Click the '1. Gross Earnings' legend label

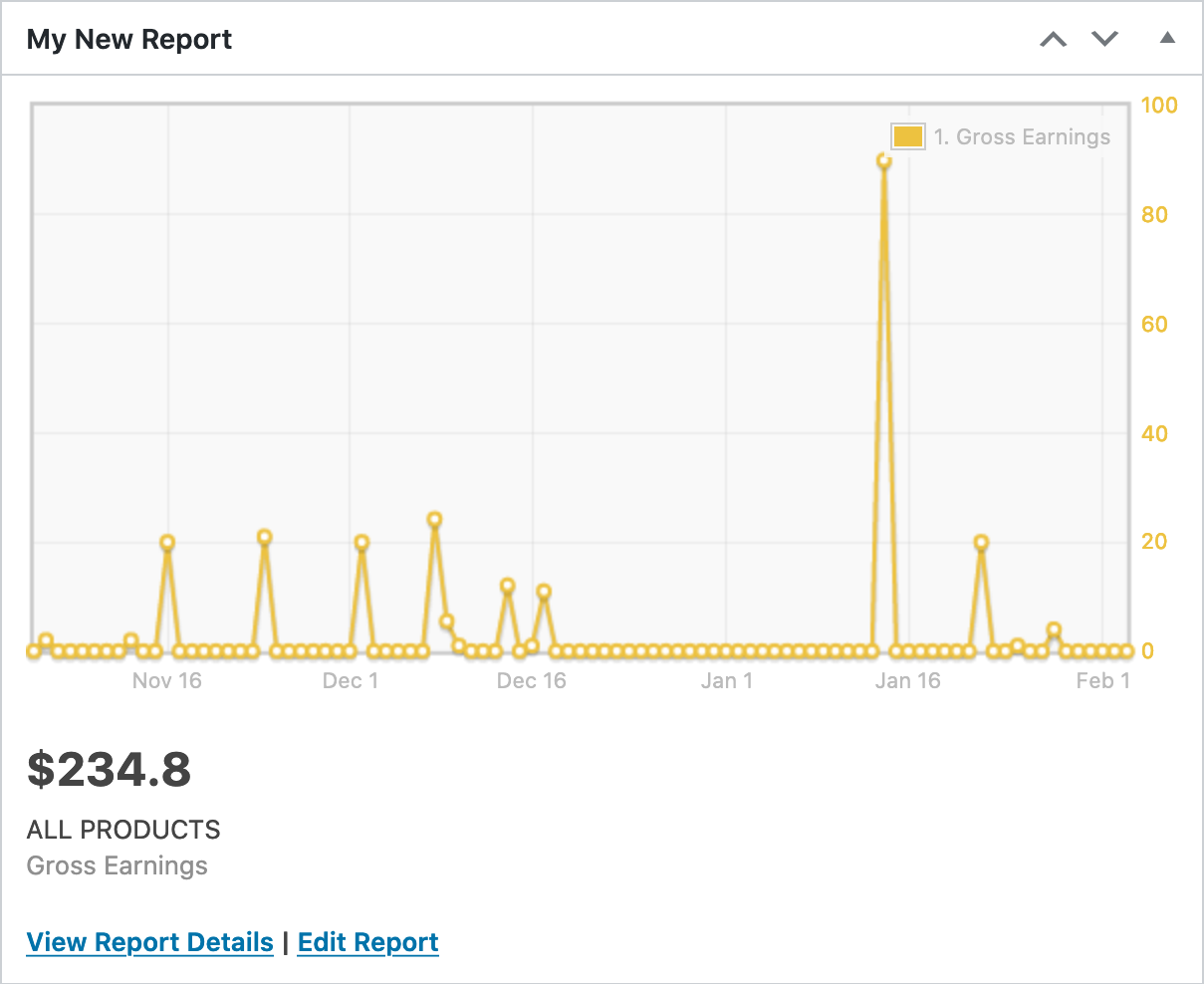click(1022, 137)
